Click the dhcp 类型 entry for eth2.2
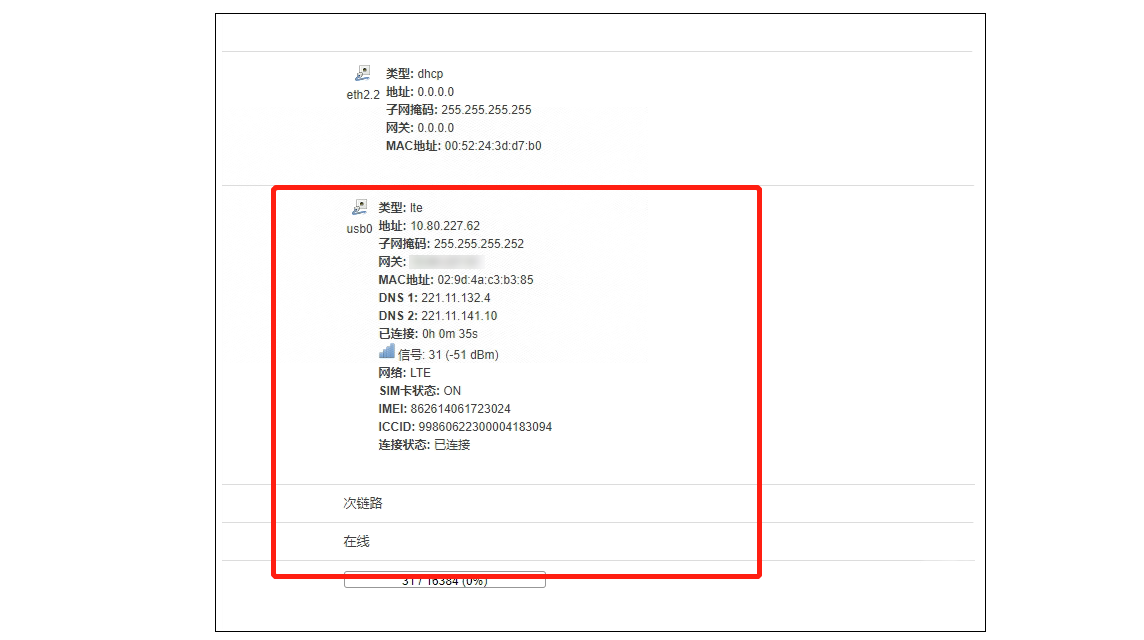 point(412,73)
